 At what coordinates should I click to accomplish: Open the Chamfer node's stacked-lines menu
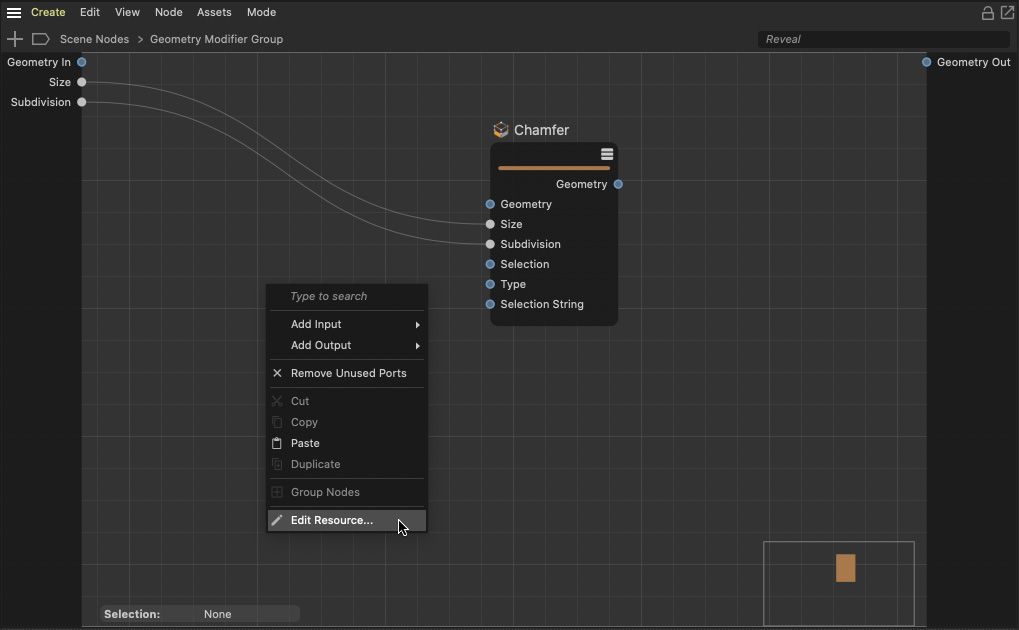pyautogui.click(x=607, y=154)
